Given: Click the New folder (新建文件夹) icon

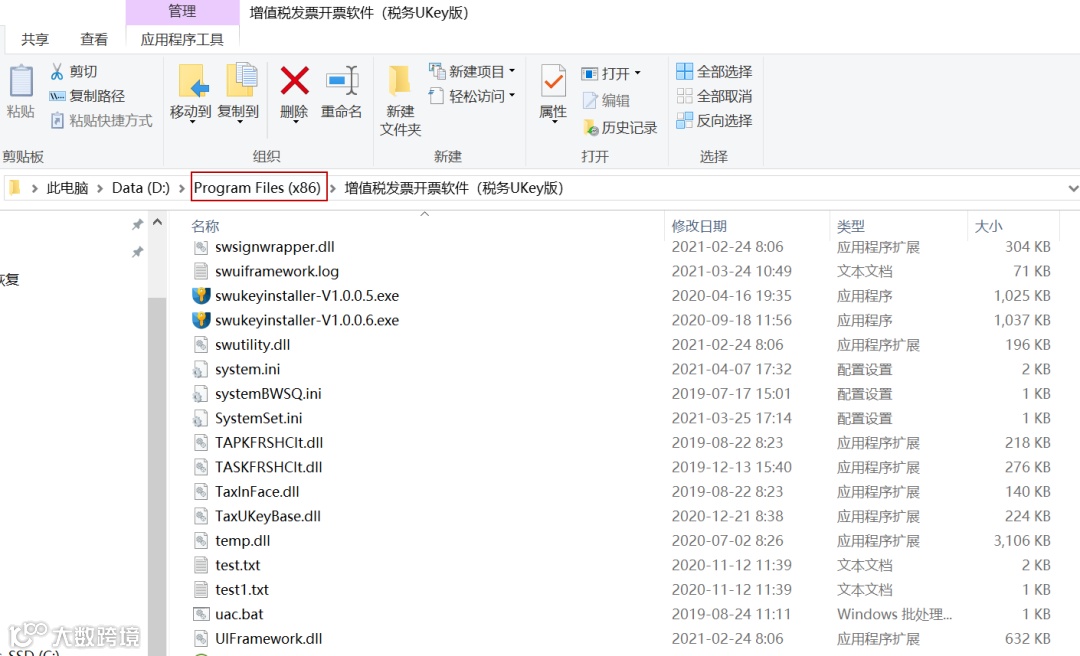Looking at the screenshot, I should 399,81.
